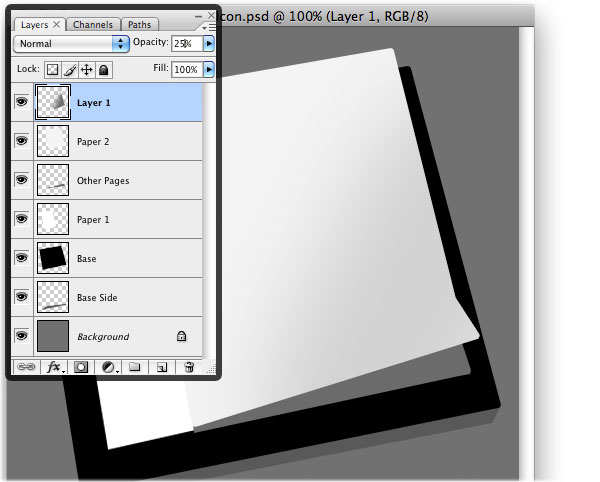
Task: Select the Layer 1 name
Action: [x=94, y=103]
